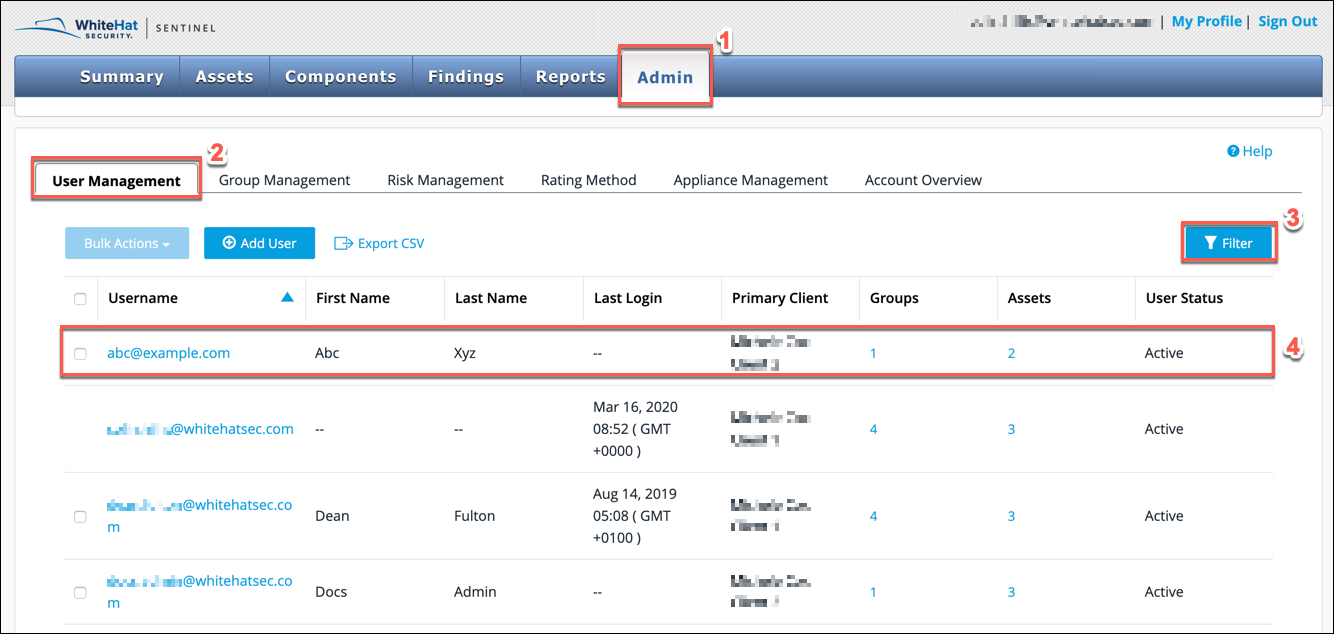1334x634 pixels.
Task: Open My Profile
Action: [x=1206, y=20]
